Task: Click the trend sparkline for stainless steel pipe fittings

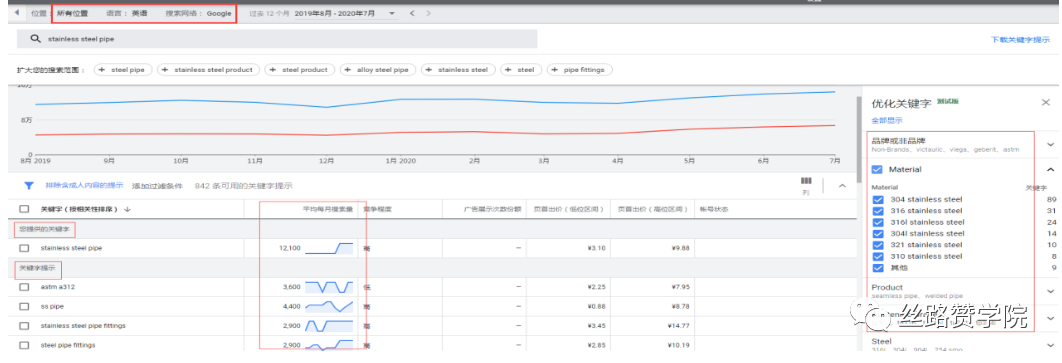Action: coord(329,326)
